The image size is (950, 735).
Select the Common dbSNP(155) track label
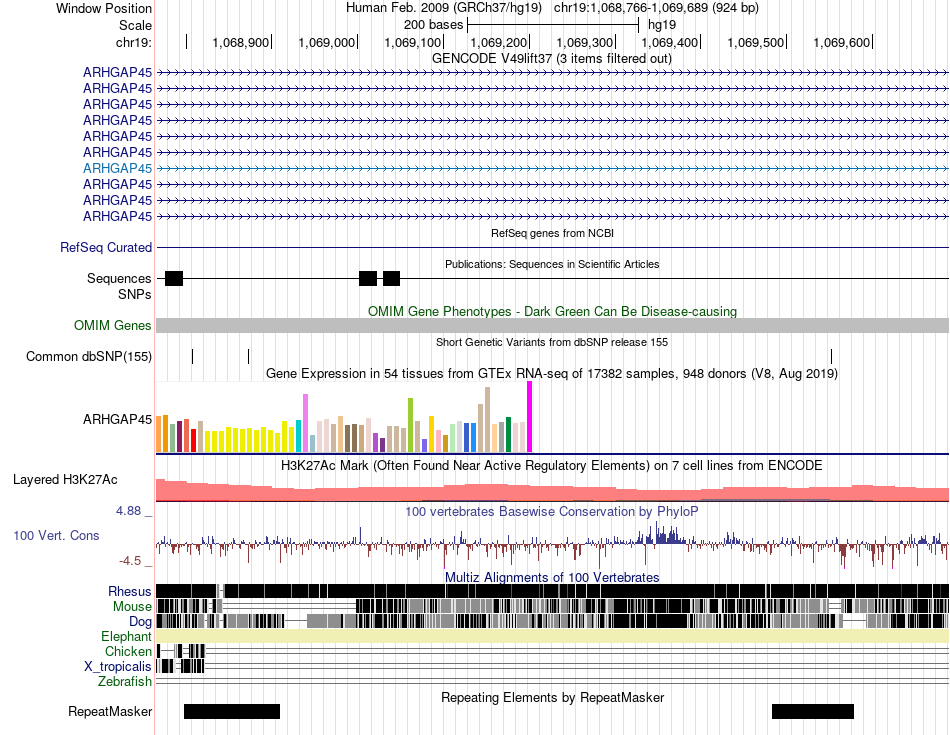[89, 357]
